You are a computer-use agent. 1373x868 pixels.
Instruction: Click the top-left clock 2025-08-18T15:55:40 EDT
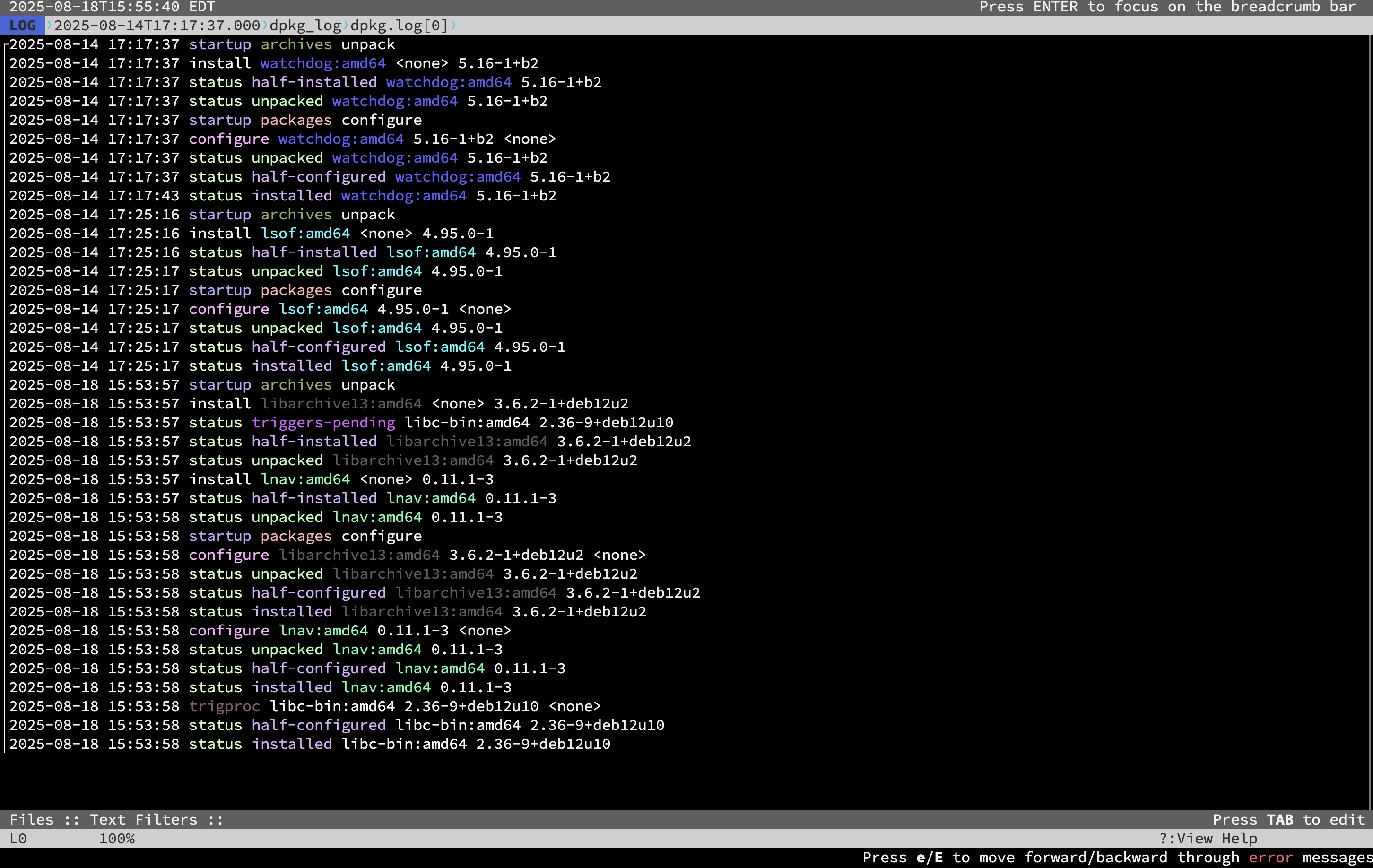(x=112, y=7)
